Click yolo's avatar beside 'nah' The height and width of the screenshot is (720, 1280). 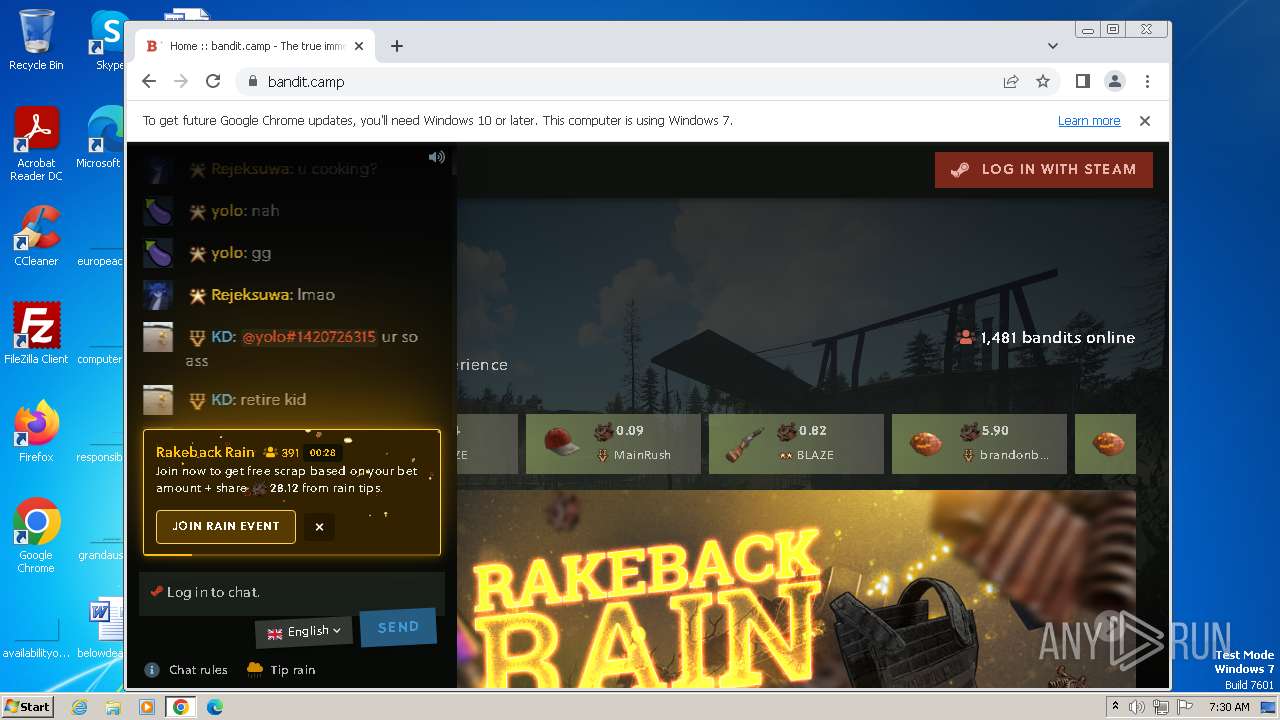click(158, 211)
